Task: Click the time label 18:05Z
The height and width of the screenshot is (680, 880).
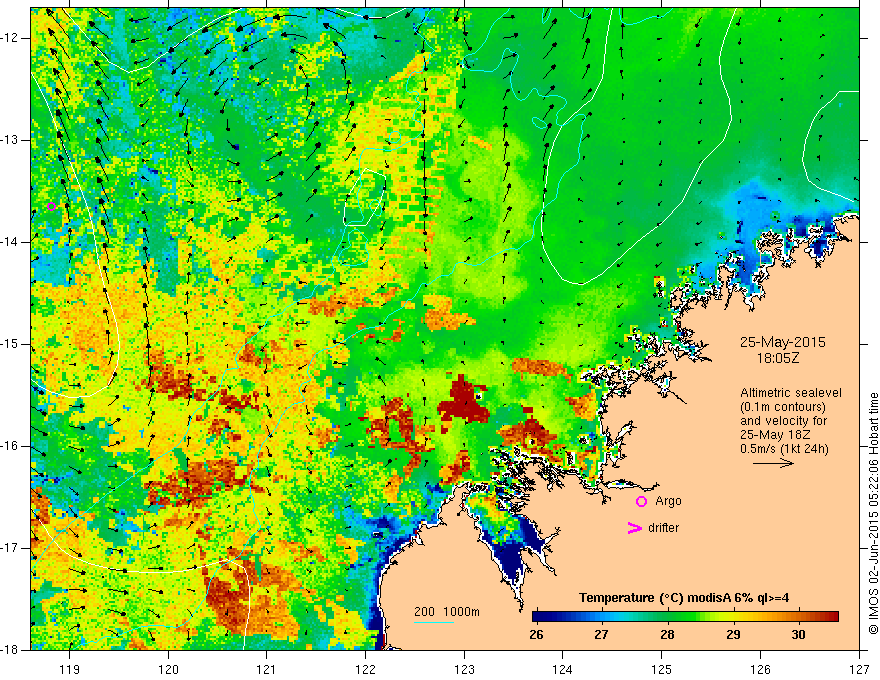Action: pyautogui.click(x=777, y=358)
